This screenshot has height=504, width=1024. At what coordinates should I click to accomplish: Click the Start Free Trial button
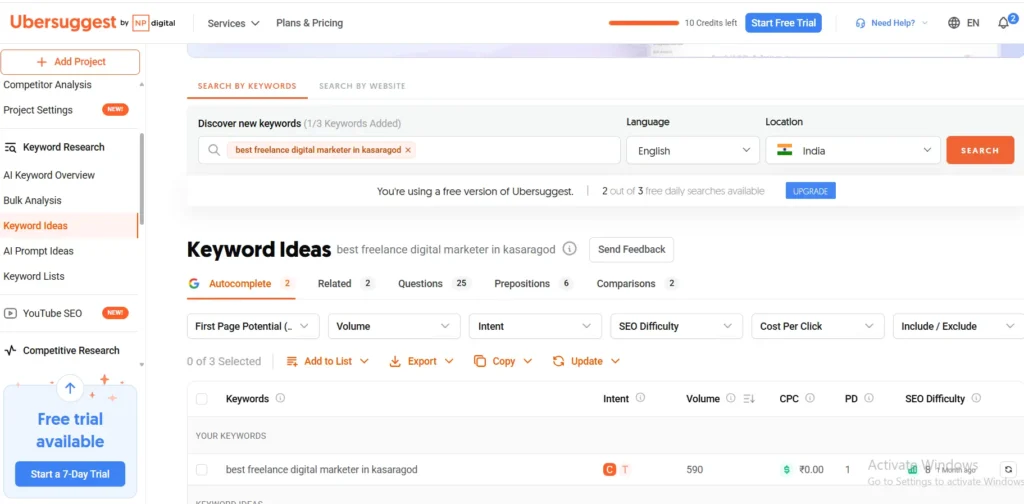(783, 23)
